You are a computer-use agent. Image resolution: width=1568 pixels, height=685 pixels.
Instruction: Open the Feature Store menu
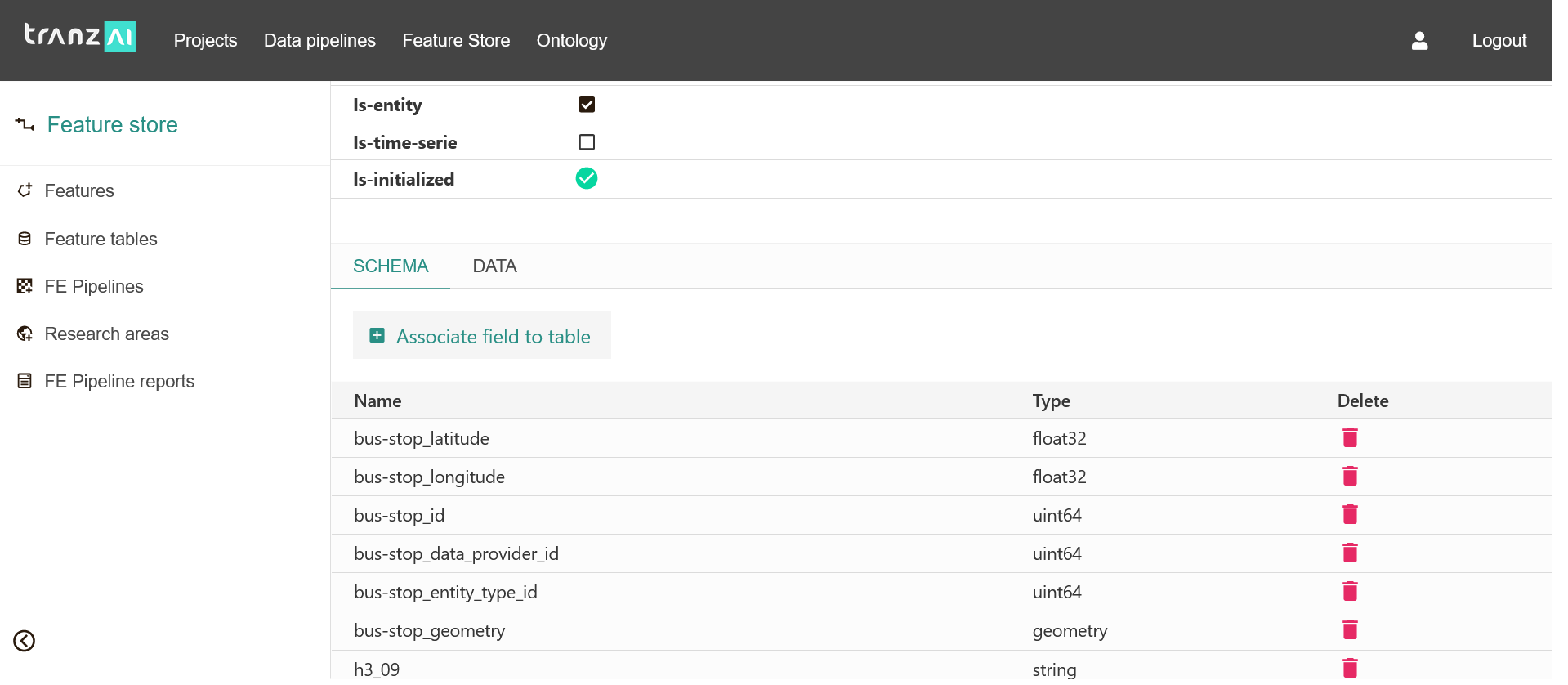[x=456, y=41]
